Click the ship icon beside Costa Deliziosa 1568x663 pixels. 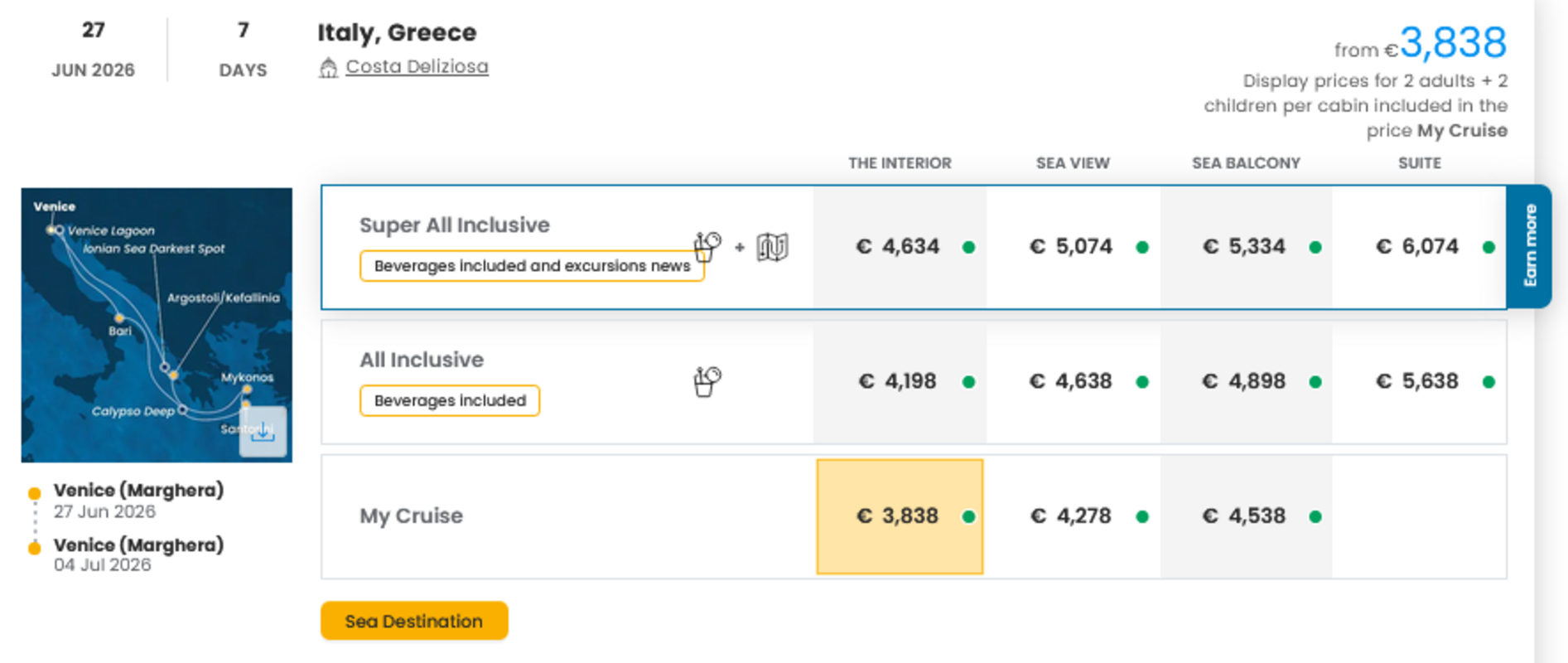click(x=328, y=67)
